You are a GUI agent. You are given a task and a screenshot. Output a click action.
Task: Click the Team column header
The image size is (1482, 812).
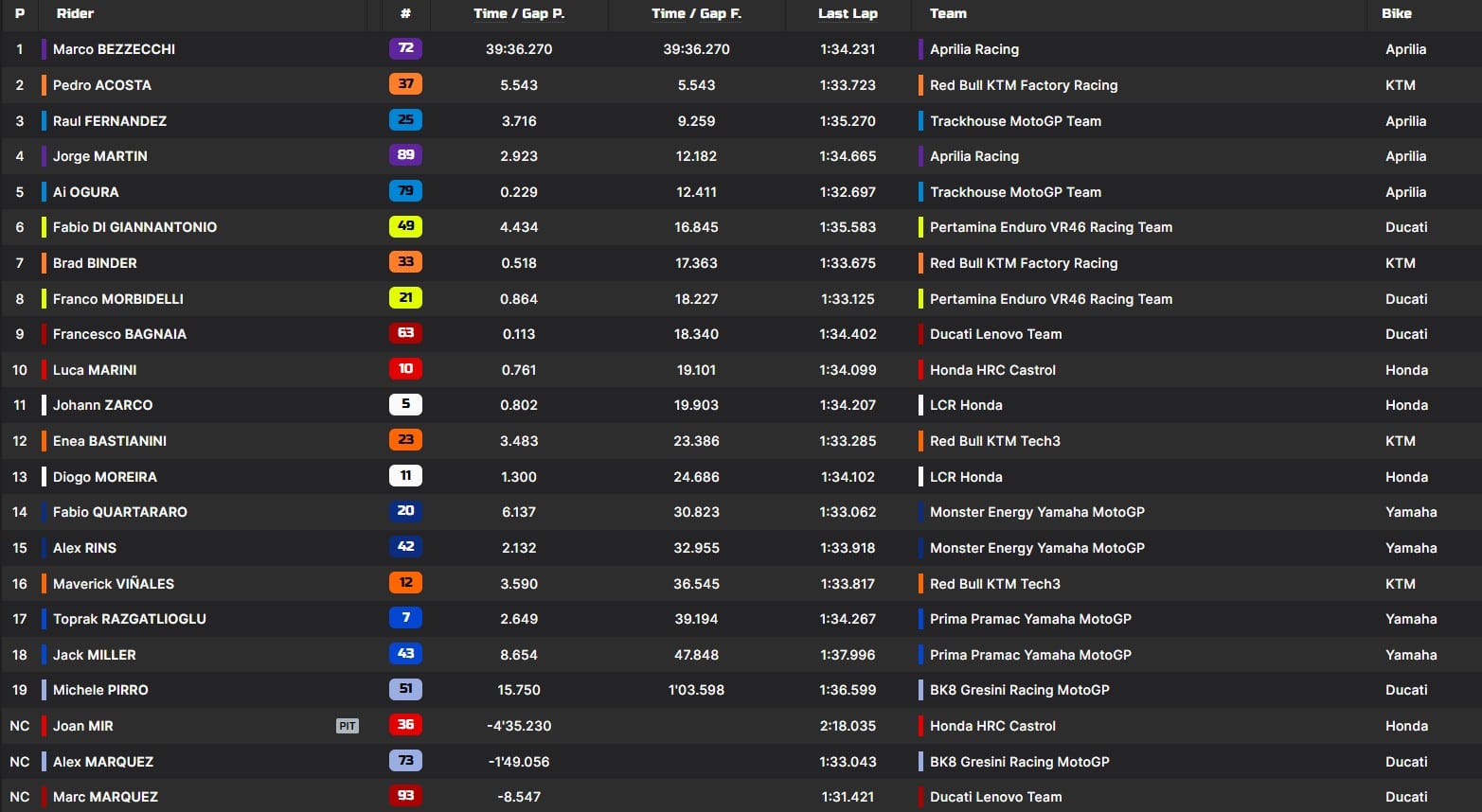(948, 13)
